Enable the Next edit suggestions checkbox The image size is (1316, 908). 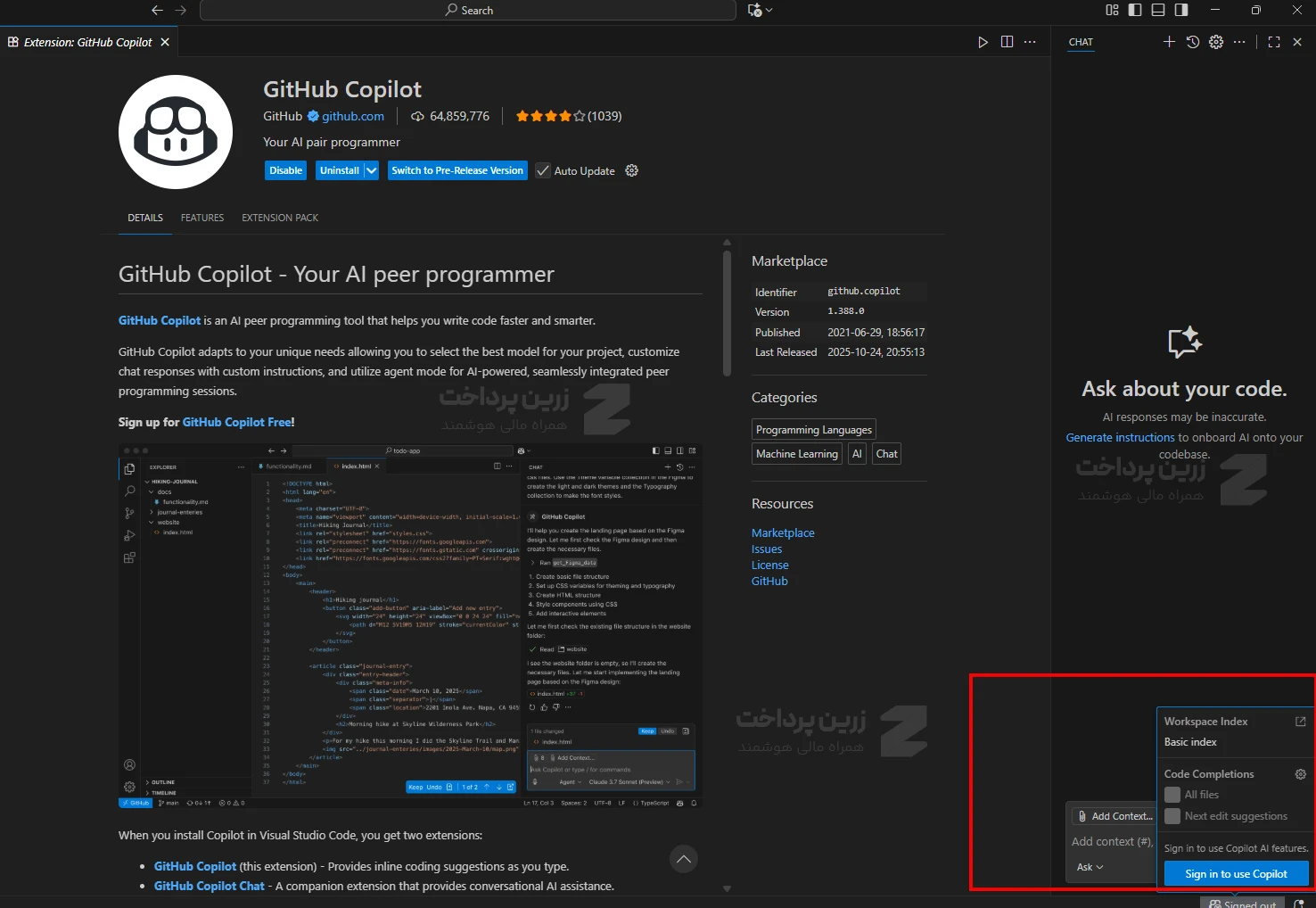click(1172, 816)
